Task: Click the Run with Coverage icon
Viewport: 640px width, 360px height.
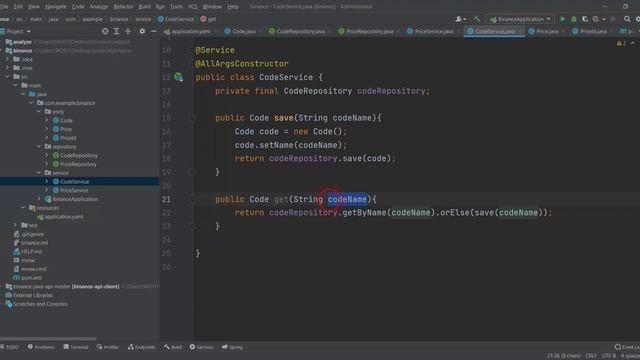Action: tap(584, 19)
